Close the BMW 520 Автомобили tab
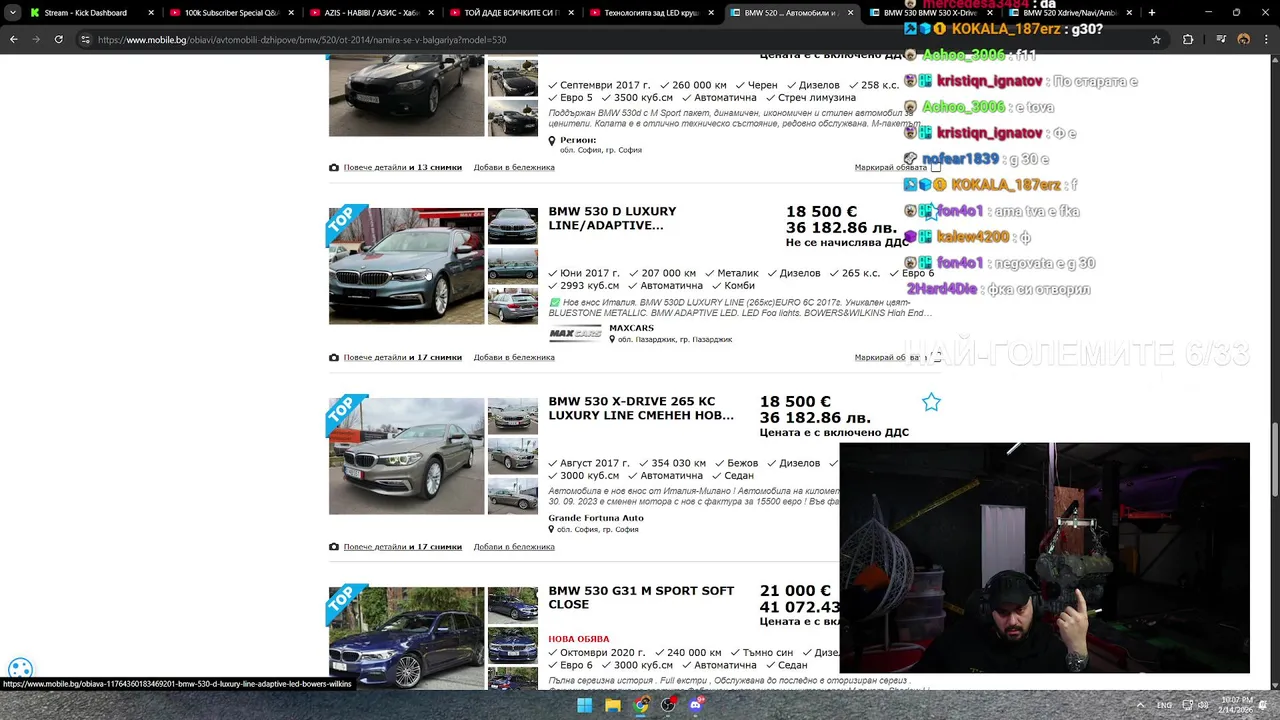 851,12
